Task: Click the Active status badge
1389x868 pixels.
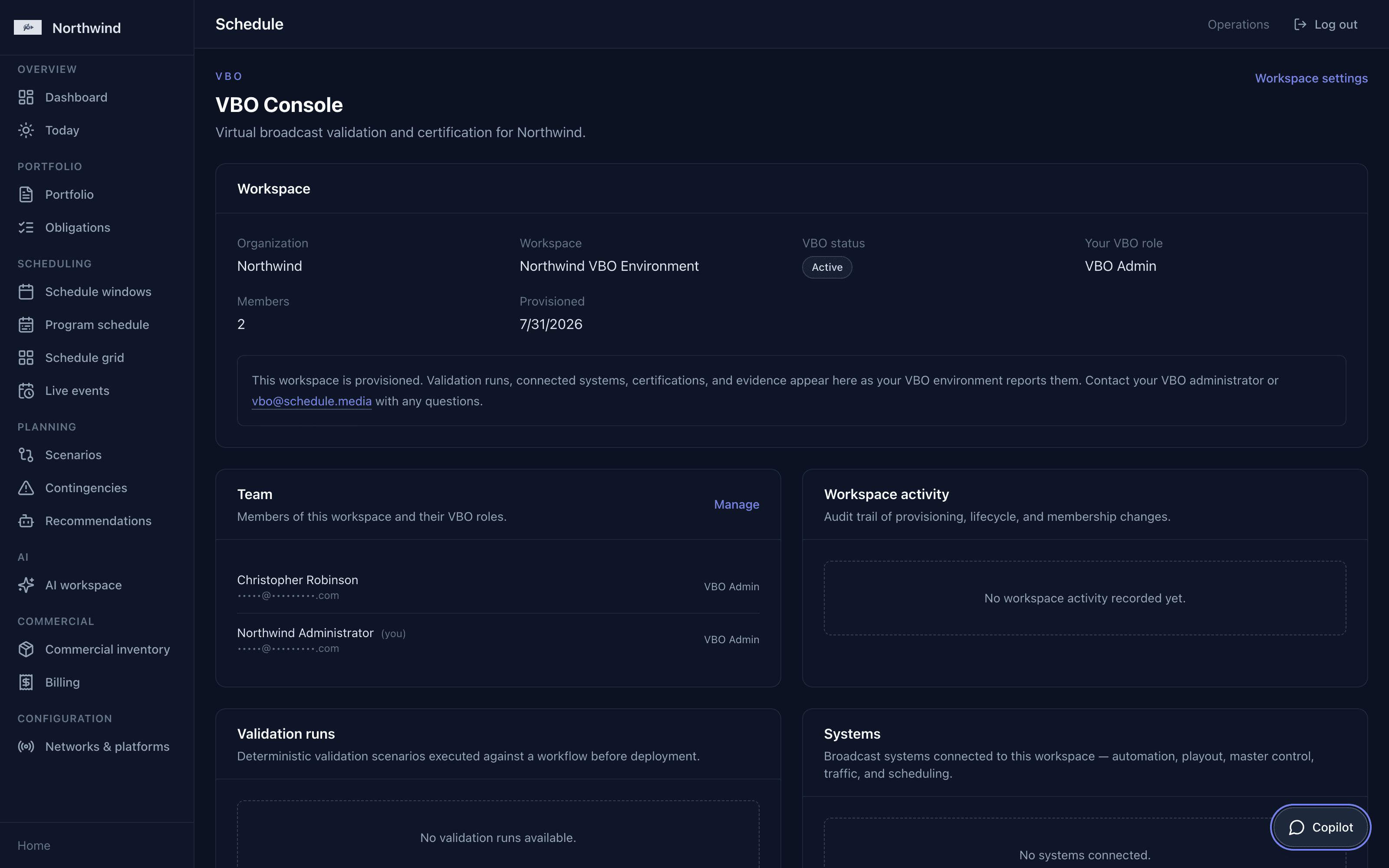Action: point(826,267)
